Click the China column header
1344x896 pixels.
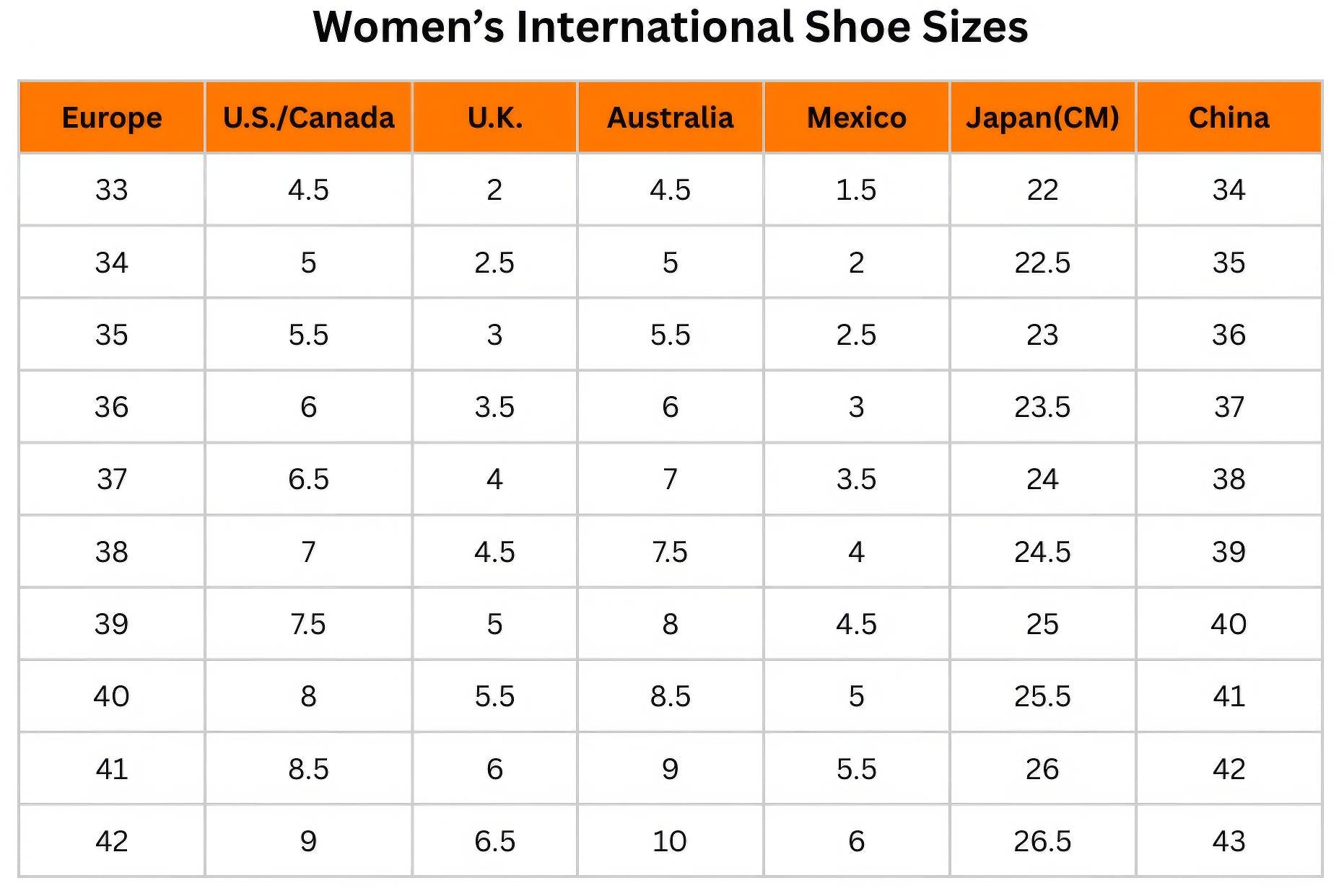point(1229,118)
